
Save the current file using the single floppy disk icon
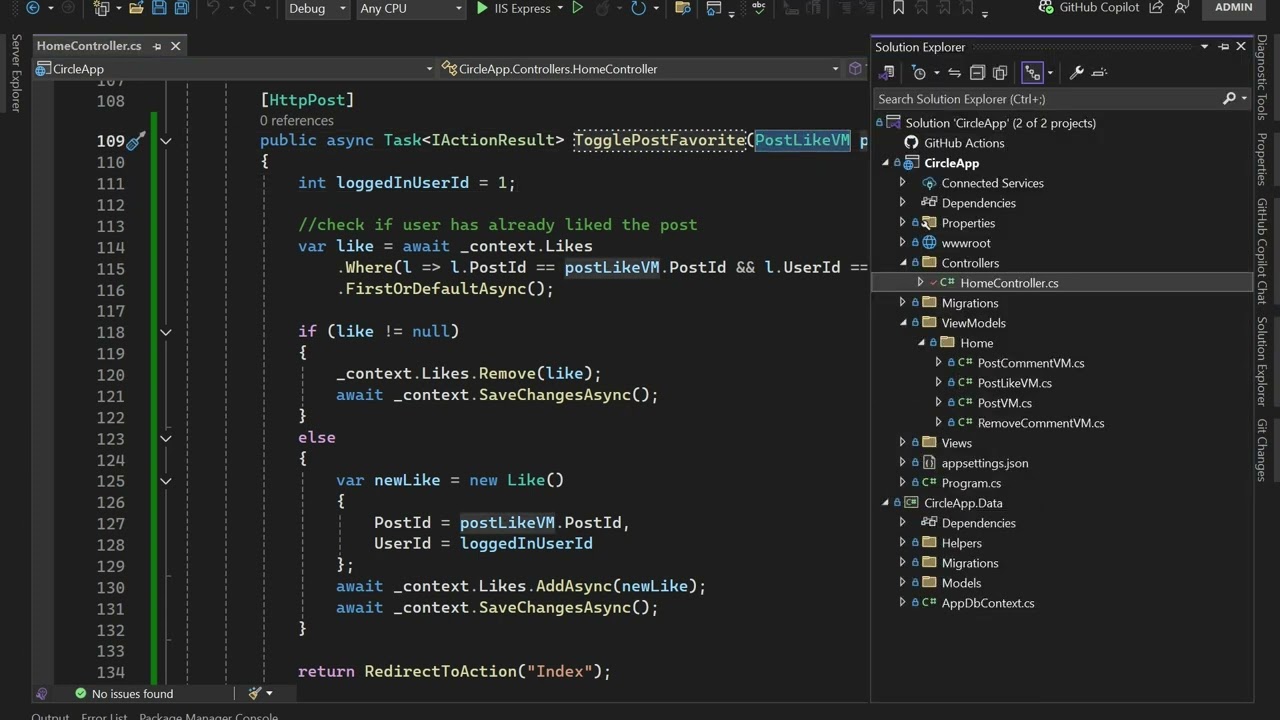(x=159, y=8)
